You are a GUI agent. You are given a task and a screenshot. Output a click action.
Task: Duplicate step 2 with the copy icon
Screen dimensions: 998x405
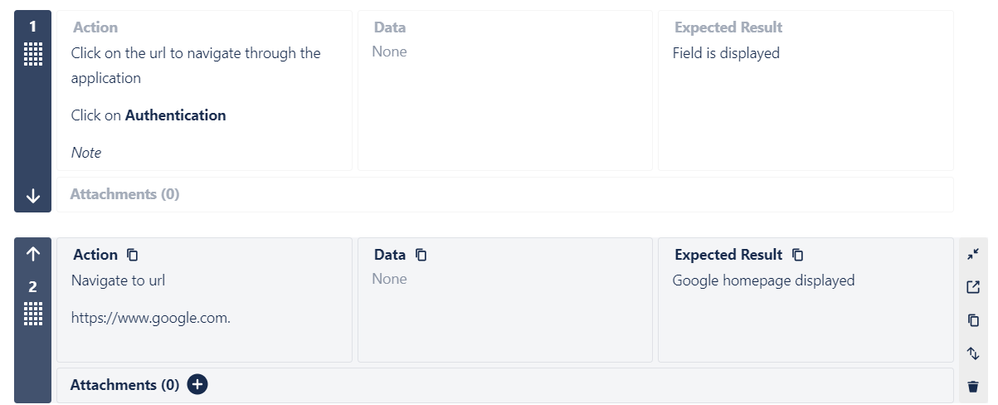(973, 320)
